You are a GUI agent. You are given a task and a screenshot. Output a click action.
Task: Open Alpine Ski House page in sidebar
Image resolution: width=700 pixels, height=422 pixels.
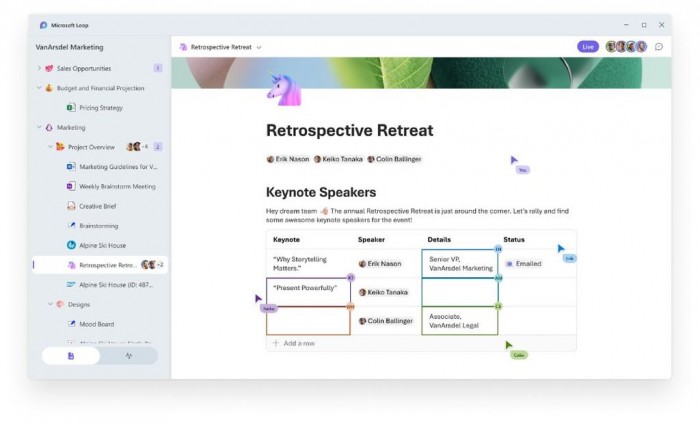(x=103, y=245)
